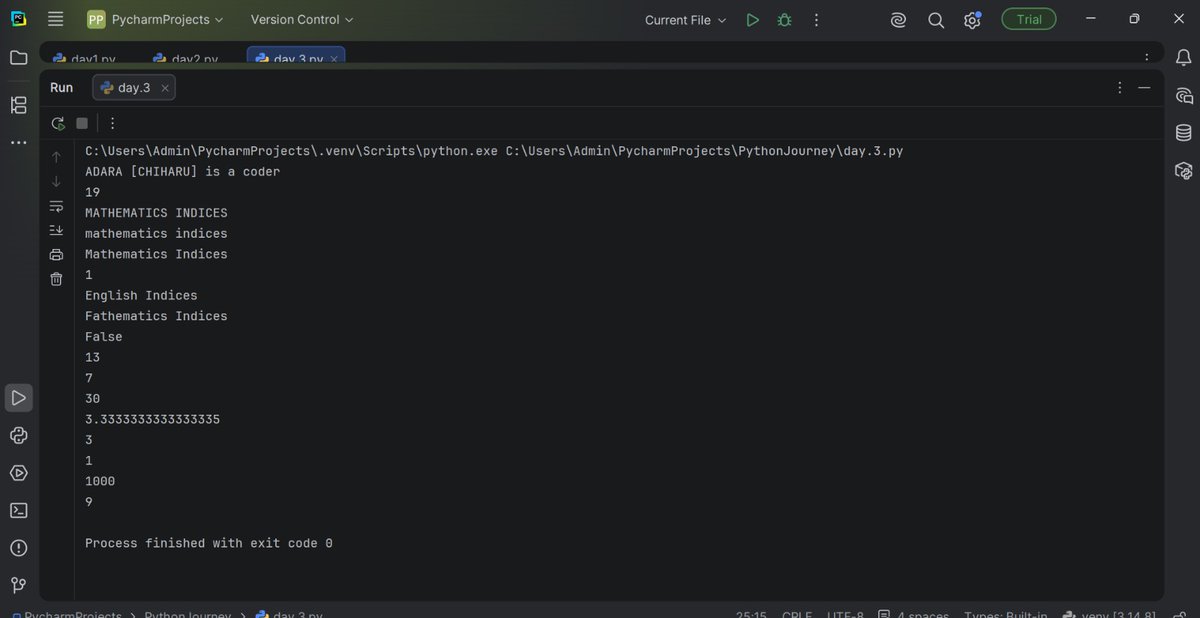Run the current file with green play icon
This screenshot has height=618, width=1200.
(x=753, y=20)
